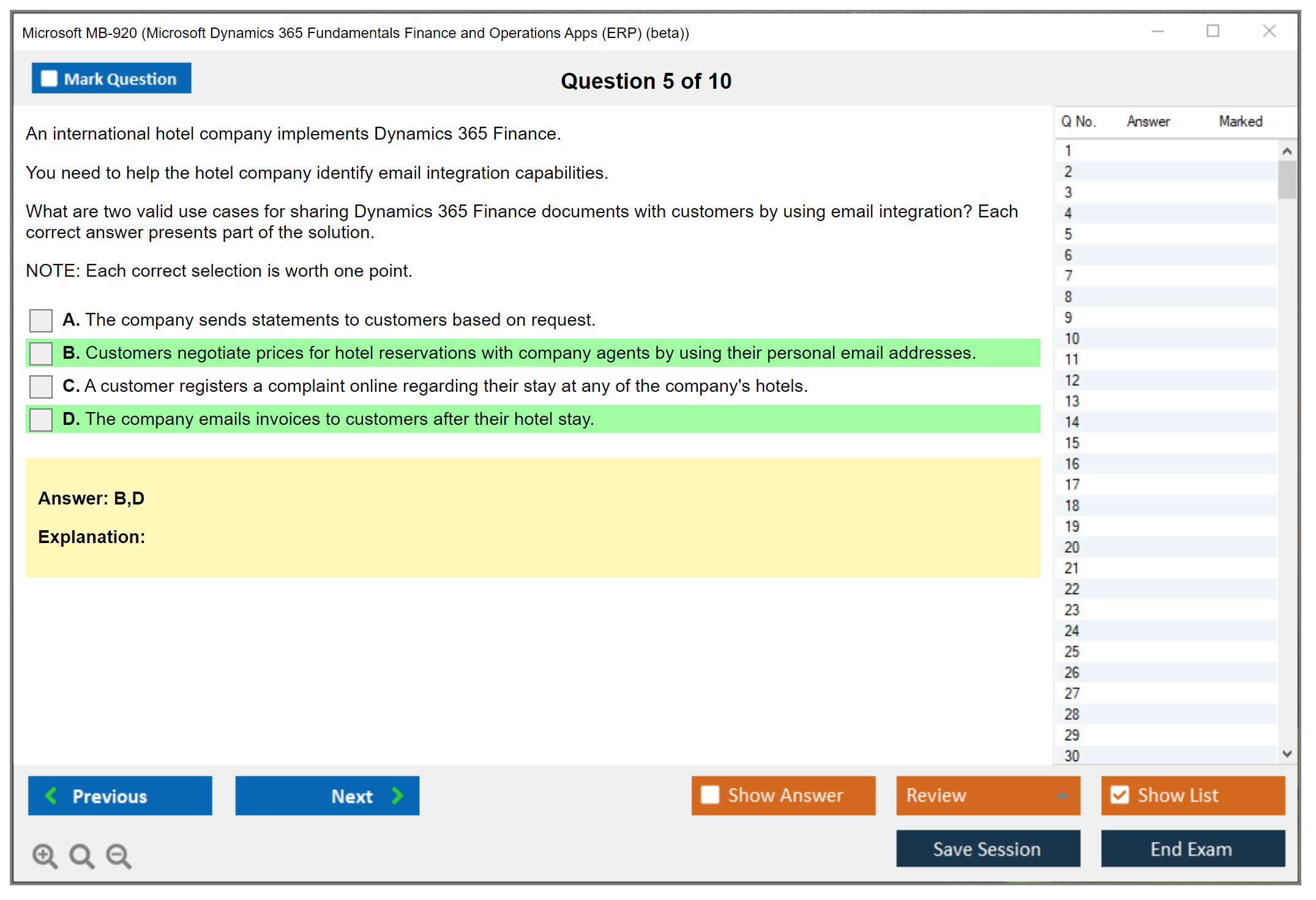Uncheck the Show List checkbox
The width and height of the screenshot is (1316, 900).
1120,795
